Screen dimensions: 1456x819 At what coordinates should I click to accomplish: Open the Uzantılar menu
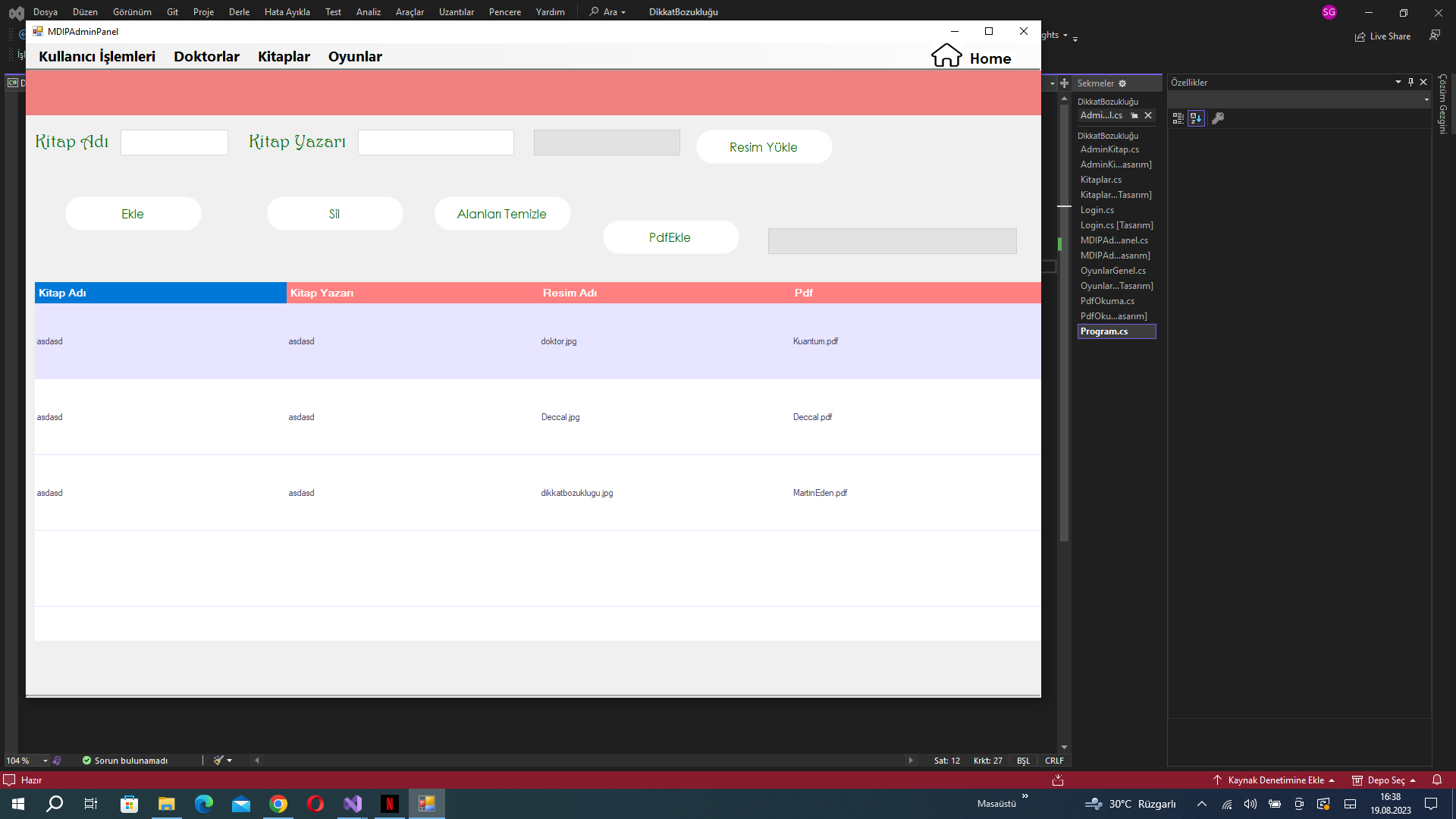[x=457, y=12]
